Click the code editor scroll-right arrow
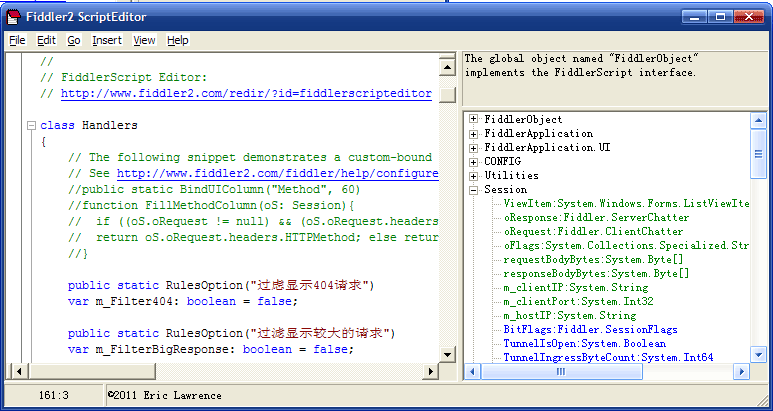The height and width of the screenshot is (411, 773). [430, 371]
